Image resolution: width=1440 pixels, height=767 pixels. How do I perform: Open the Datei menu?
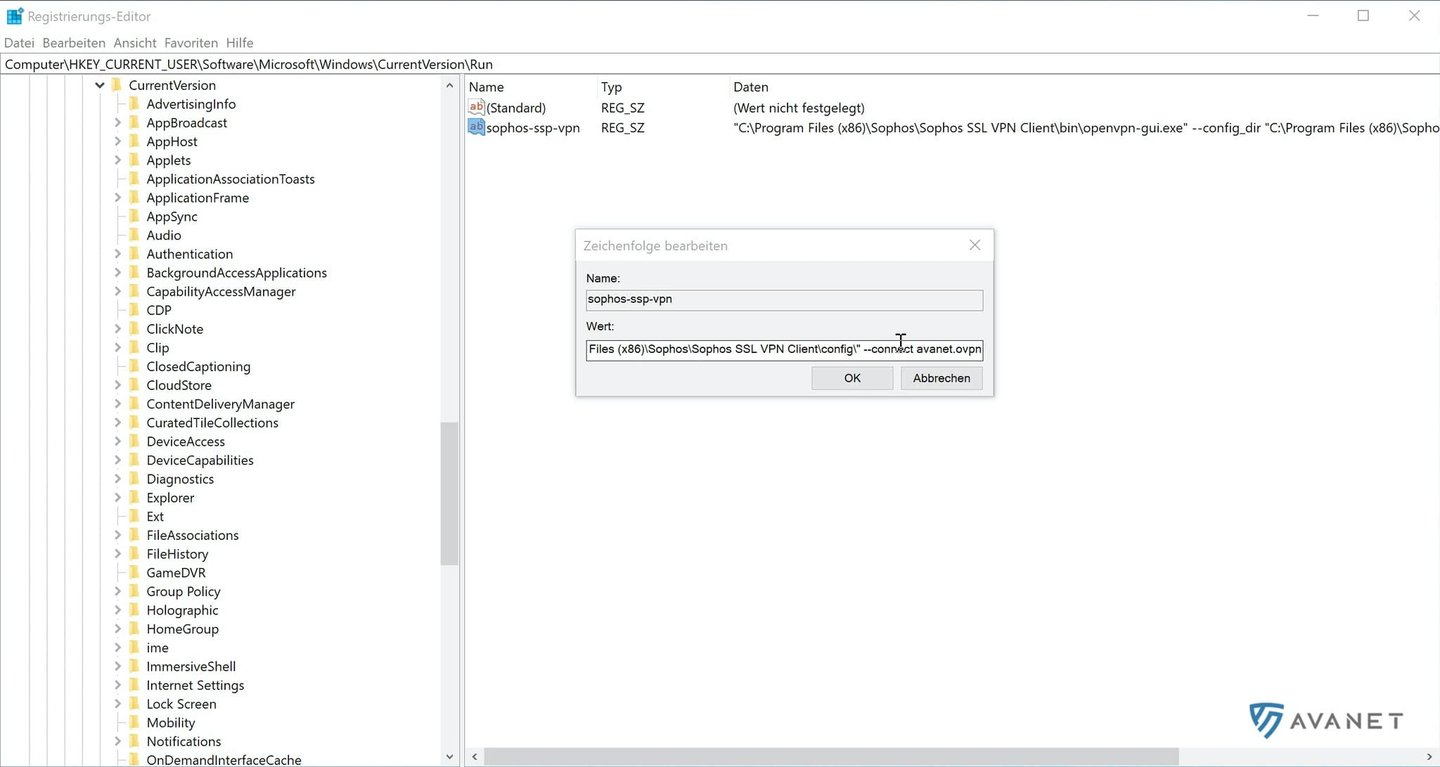coord(19,43)
